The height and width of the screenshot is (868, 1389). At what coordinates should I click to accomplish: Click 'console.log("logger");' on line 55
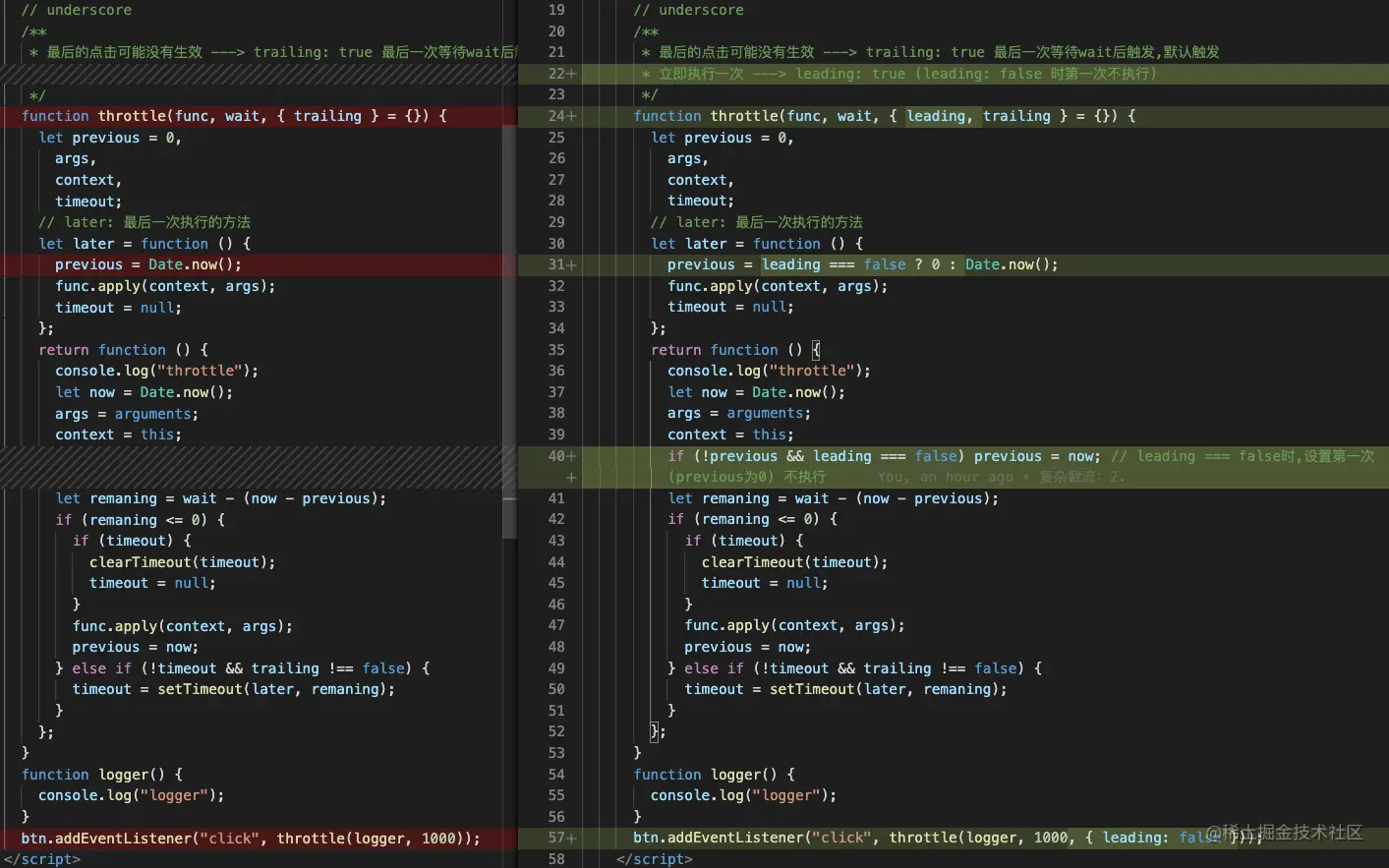click(x=744, y=795)
